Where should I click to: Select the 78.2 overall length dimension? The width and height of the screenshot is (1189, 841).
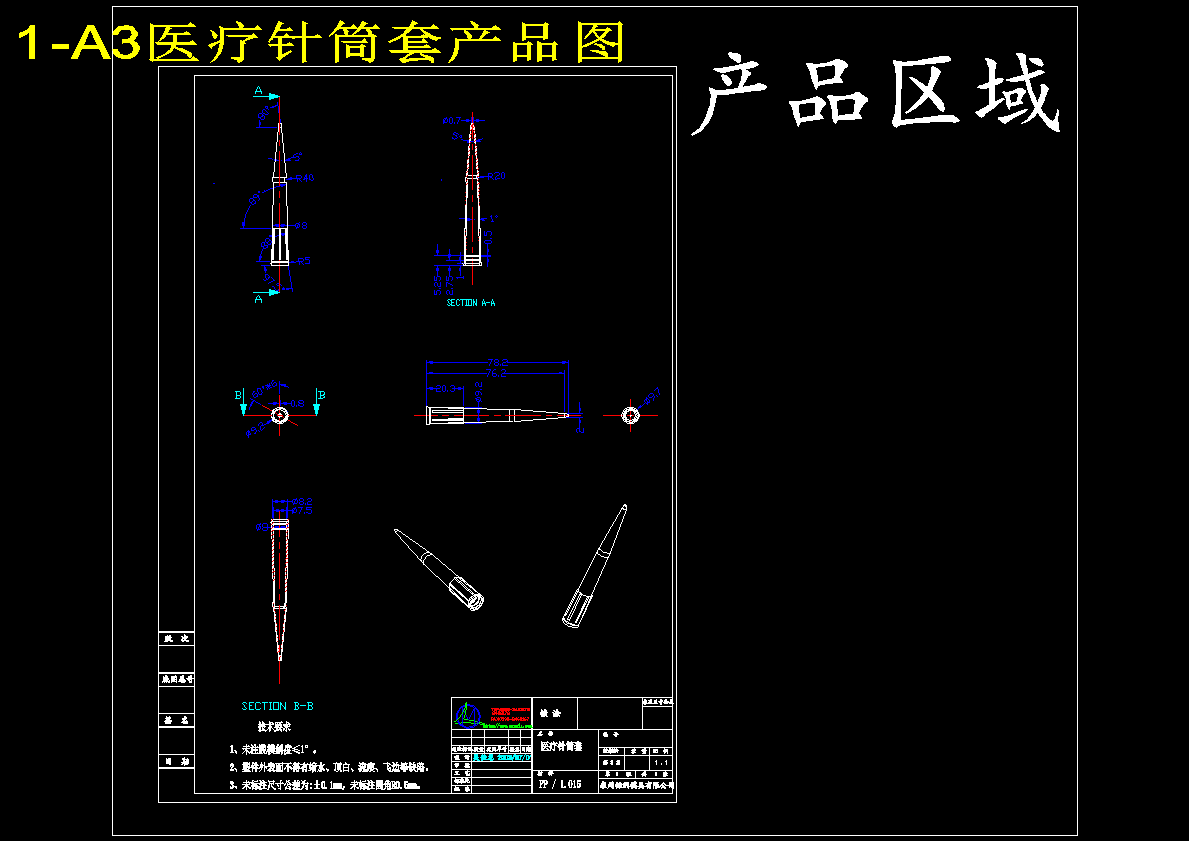(x=497, y=363)
